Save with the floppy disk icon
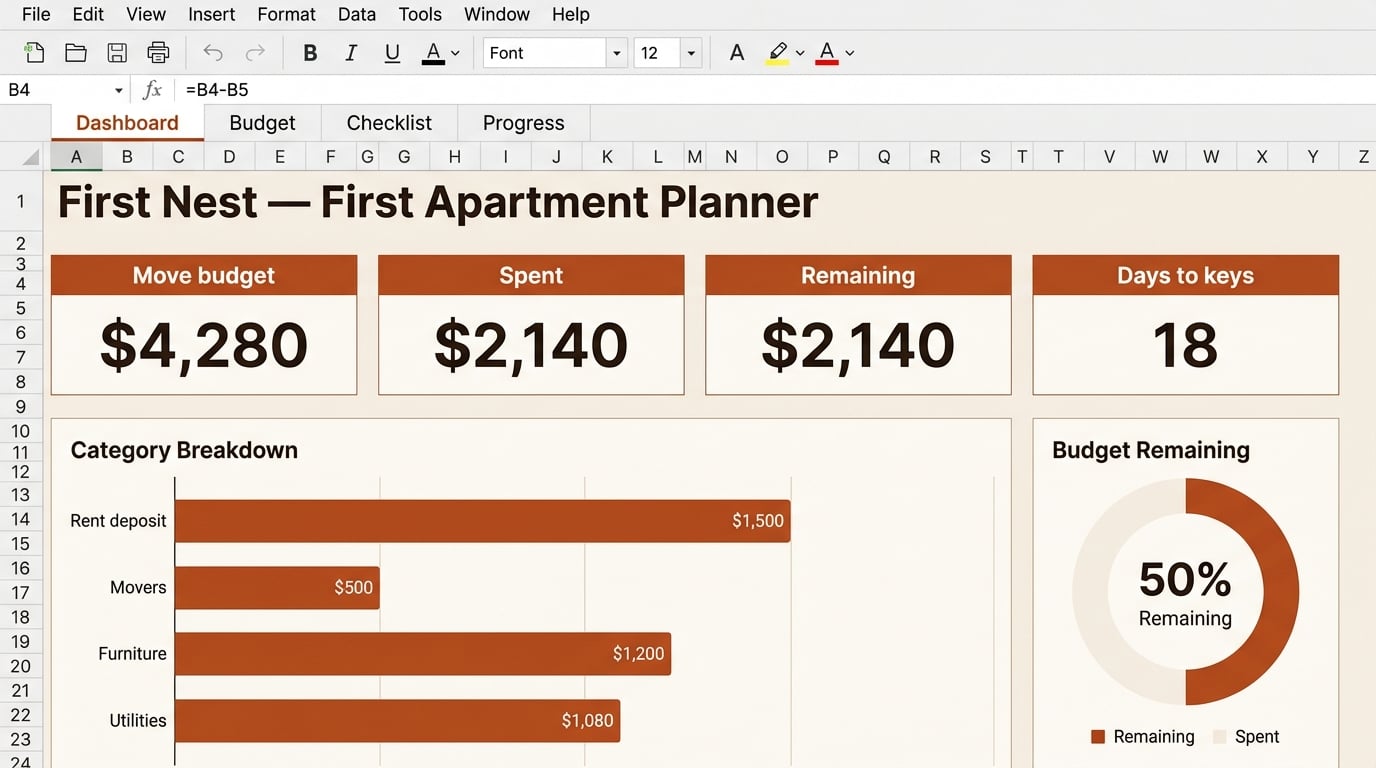The height and width of the screenshot is (768, 1376). point(117,53)
